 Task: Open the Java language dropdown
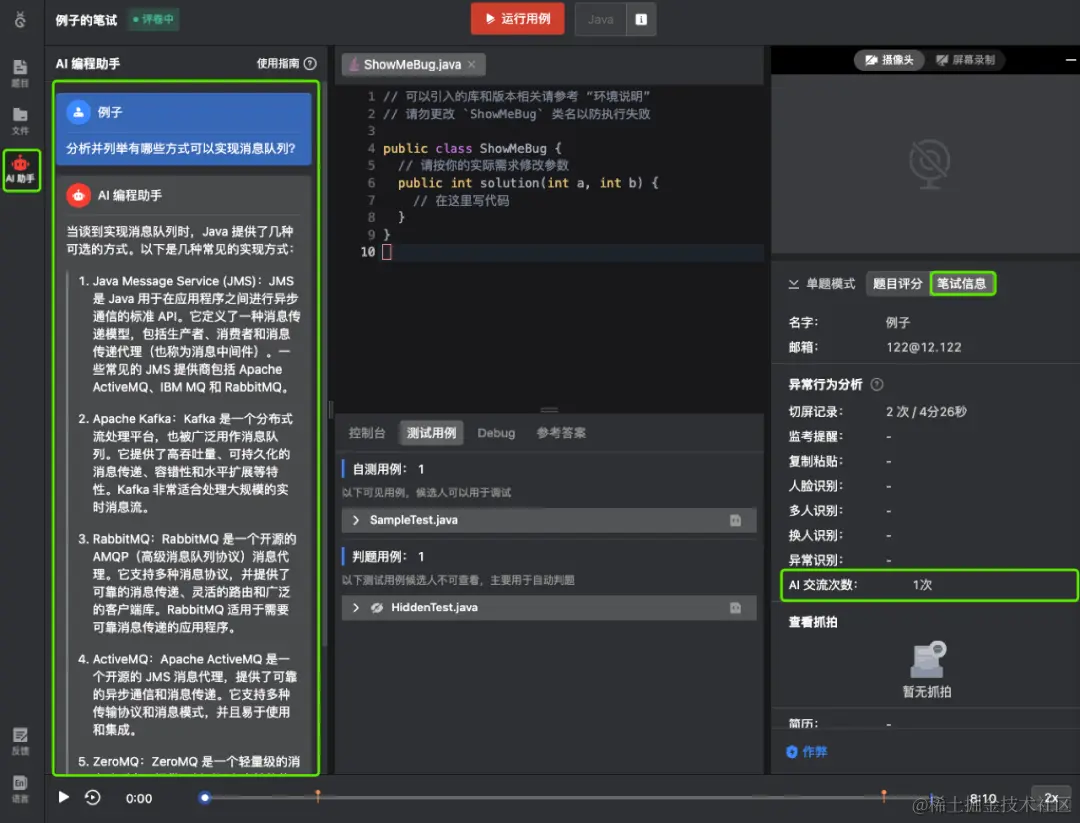(x=600, y=18)
